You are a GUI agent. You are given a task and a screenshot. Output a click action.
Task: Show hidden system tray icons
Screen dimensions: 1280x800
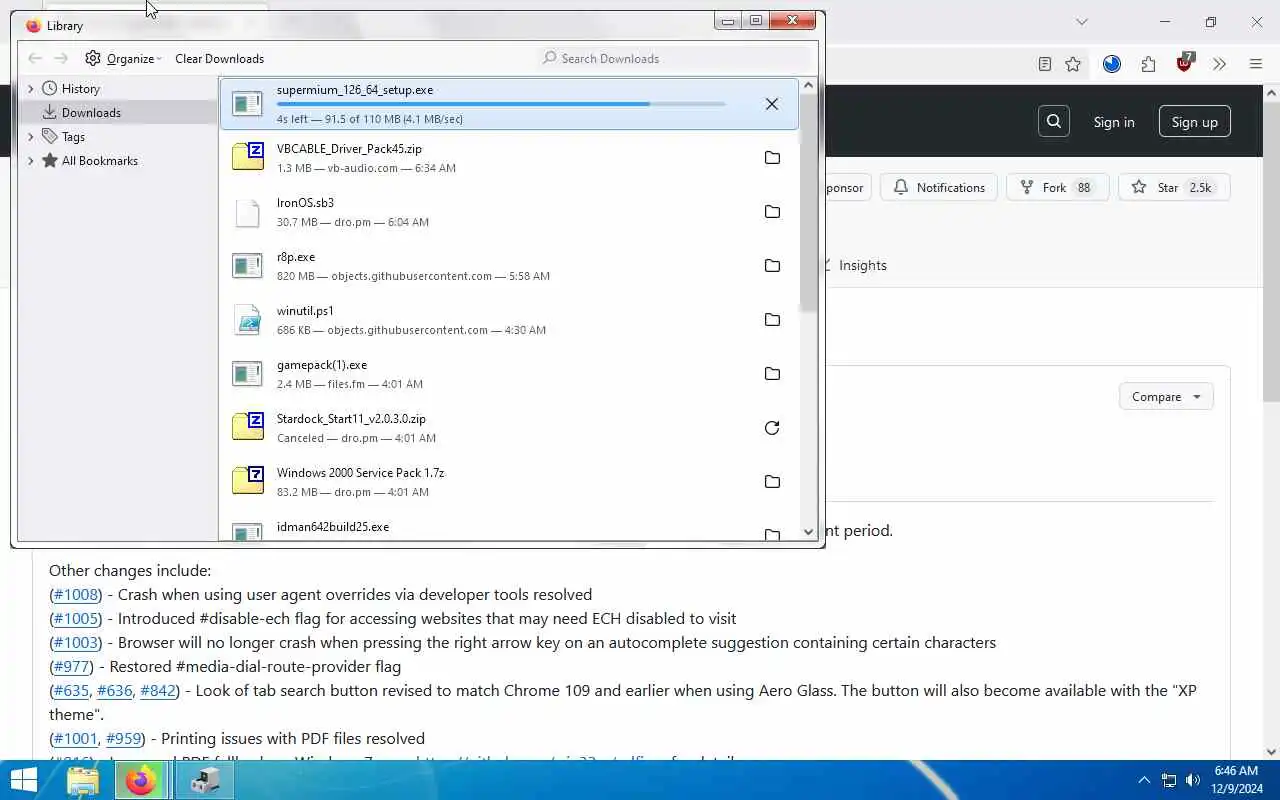pyautogui.click(x=1144, y=780)
